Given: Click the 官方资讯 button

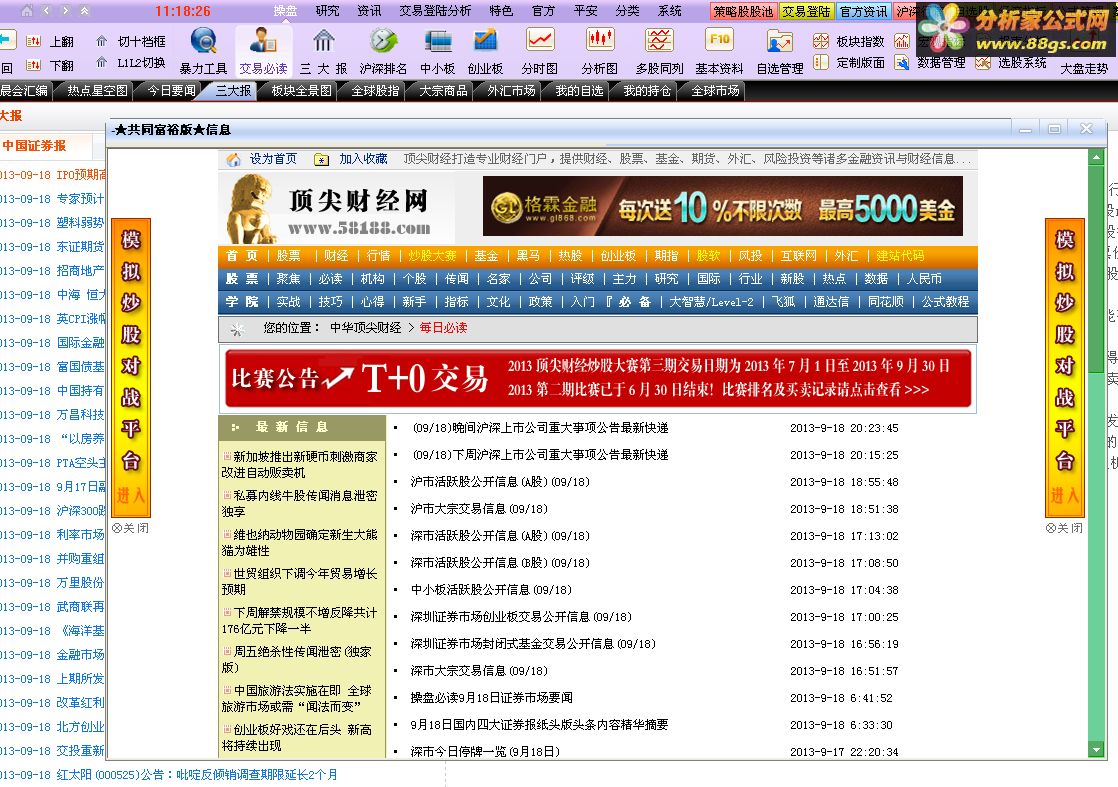Looking at the screenshot, I should tap(863, 11).
